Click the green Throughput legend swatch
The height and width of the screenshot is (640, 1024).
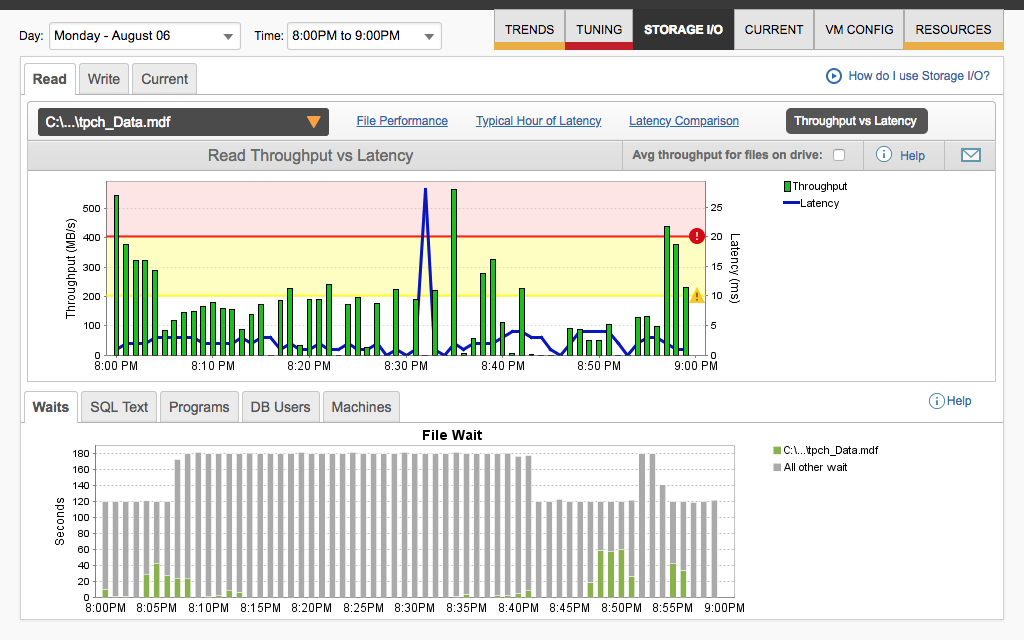pos(788,186)
